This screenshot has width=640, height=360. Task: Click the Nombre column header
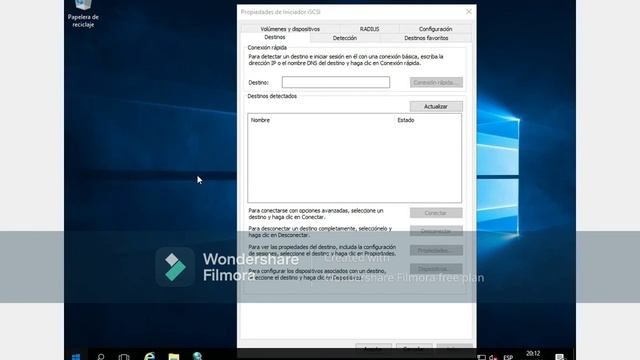pos(321,120)
